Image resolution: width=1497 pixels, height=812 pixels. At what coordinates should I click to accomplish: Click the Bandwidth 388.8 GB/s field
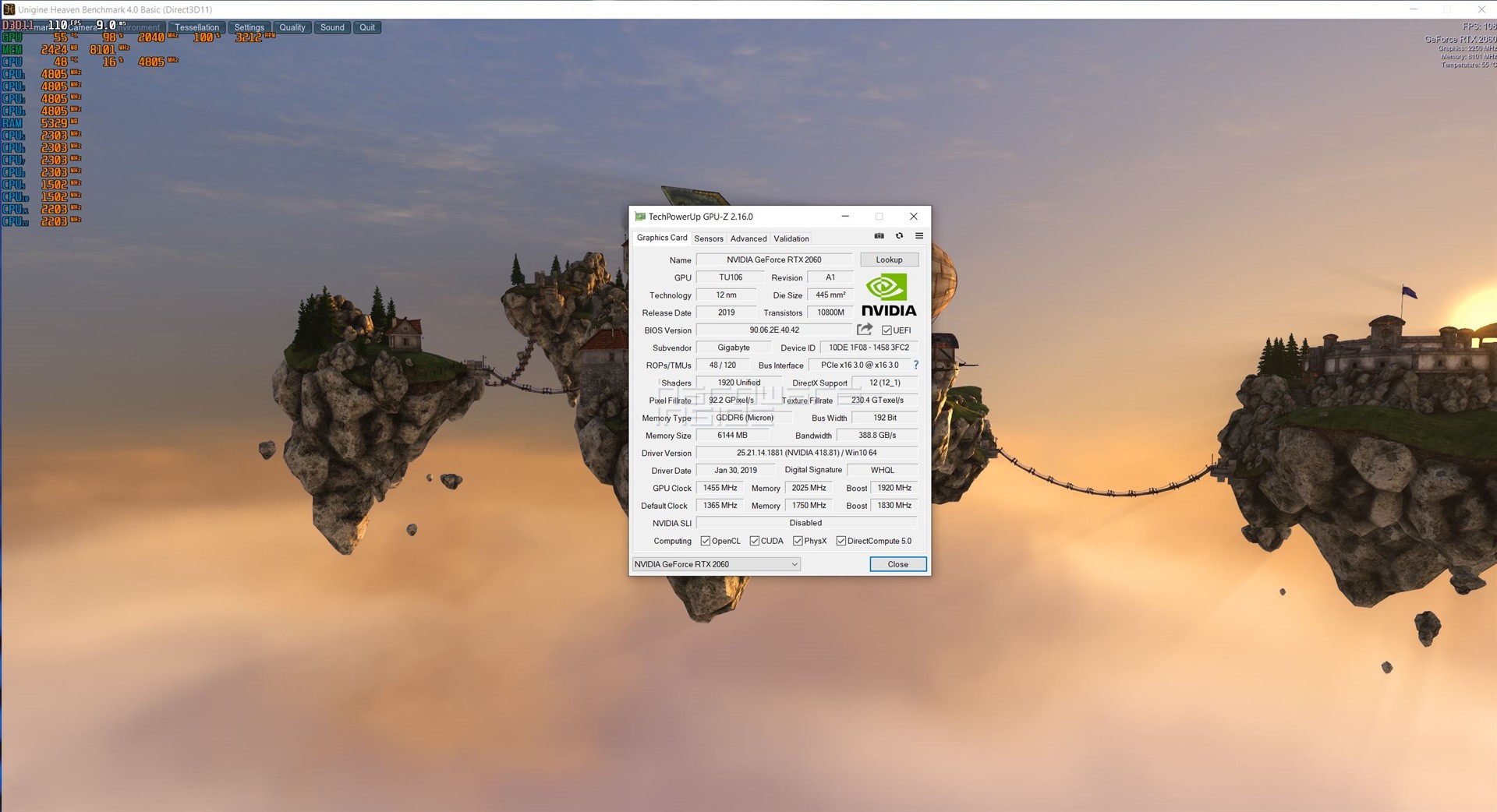(877, 436)
